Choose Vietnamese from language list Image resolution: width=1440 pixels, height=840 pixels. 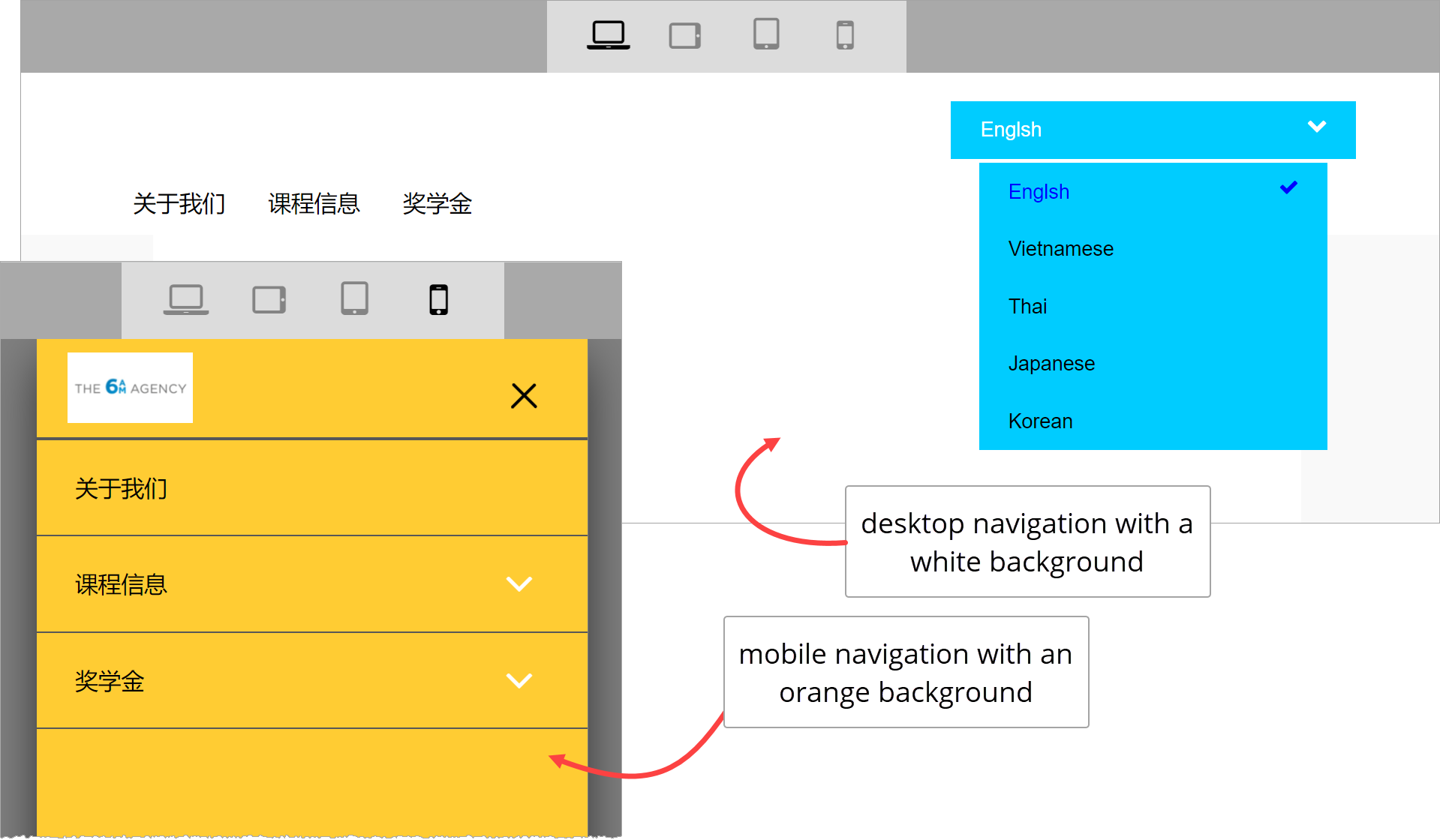[1060, 249]
